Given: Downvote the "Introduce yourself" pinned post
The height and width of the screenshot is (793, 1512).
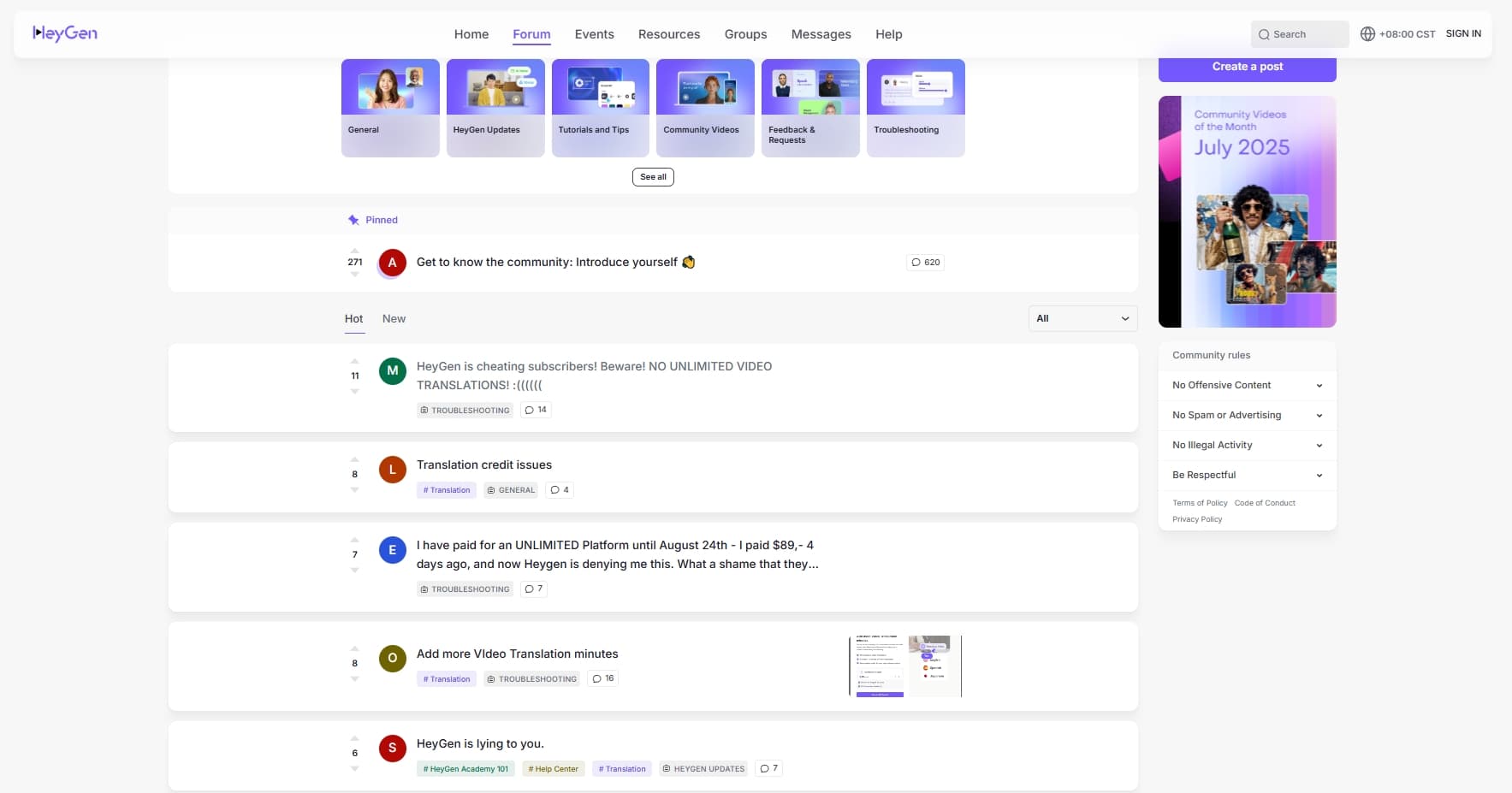Looking at the screenshot, I should tap(355, 275).
